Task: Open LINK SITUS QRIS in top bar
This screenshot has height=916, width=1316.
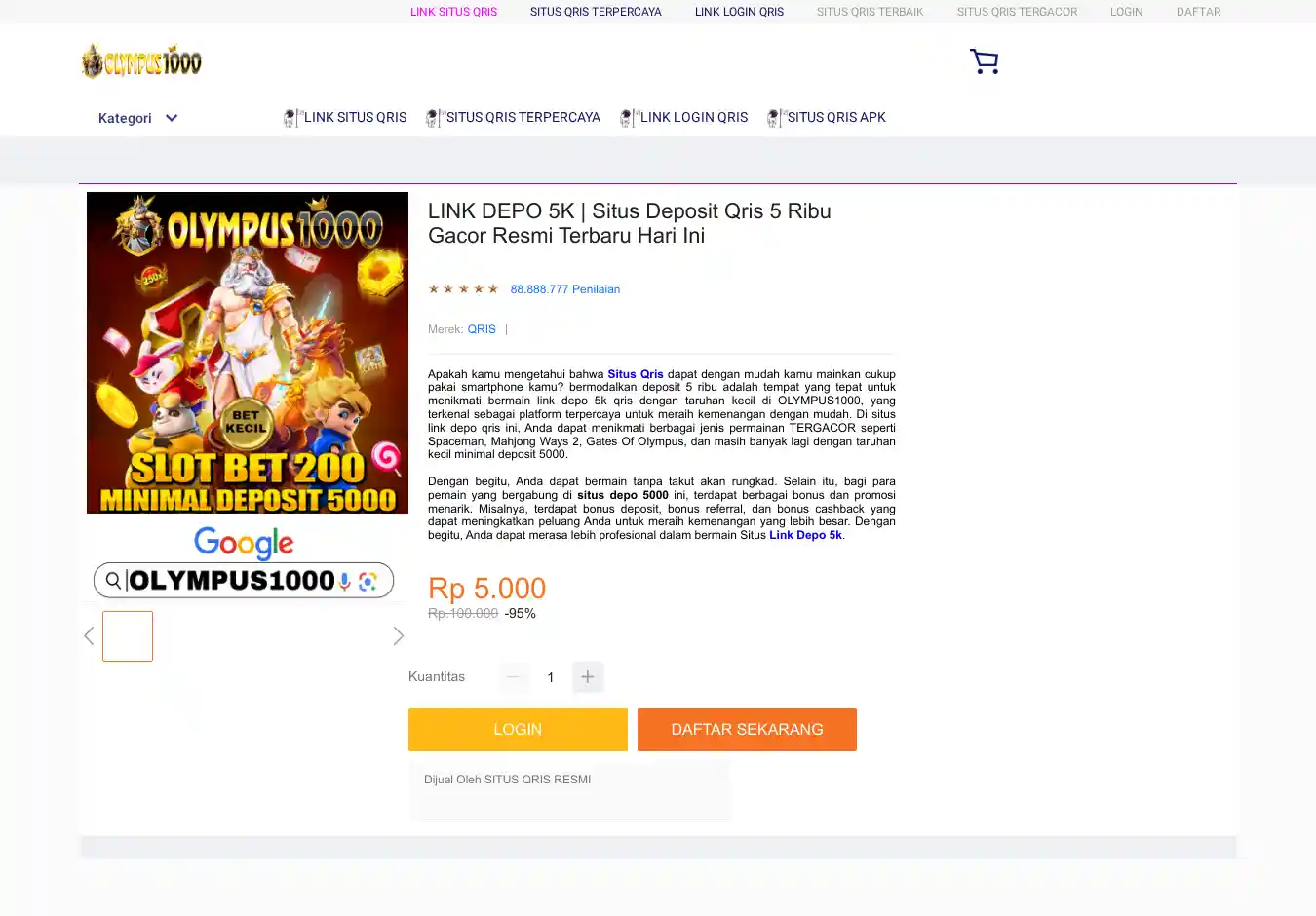Action: [453, 12]
